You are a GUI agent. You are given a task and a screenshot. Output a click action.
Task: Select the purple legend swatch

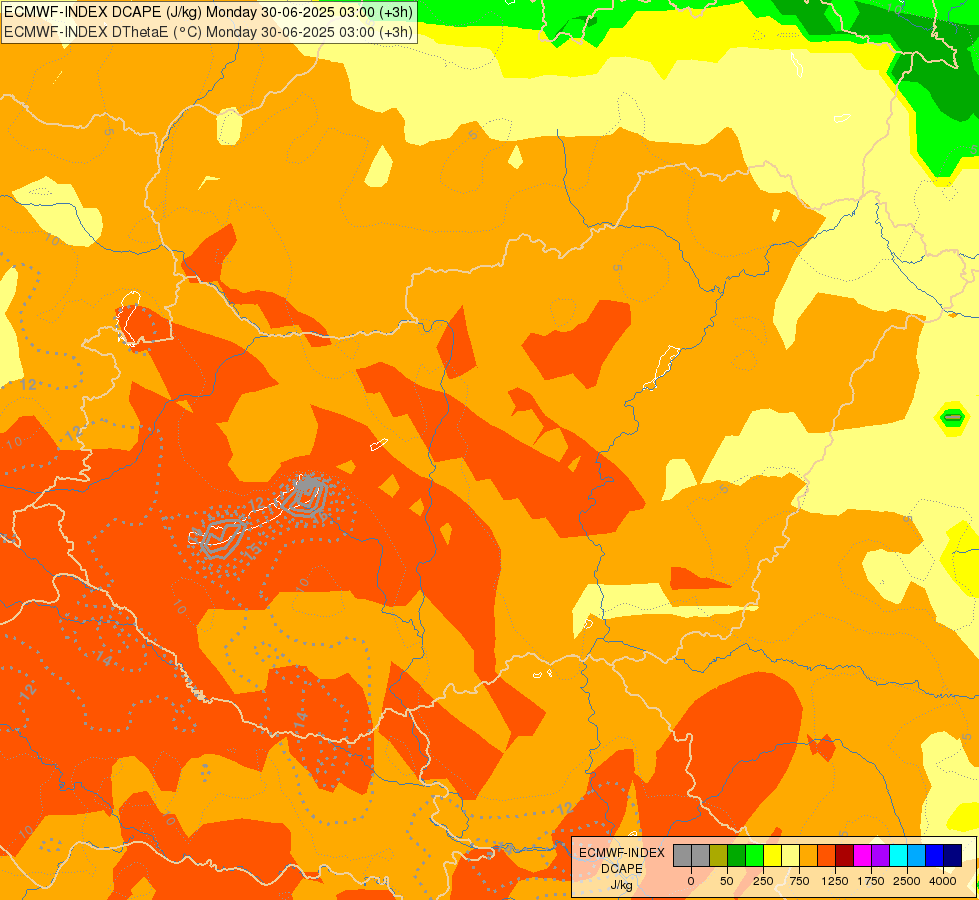click(880, 855)
